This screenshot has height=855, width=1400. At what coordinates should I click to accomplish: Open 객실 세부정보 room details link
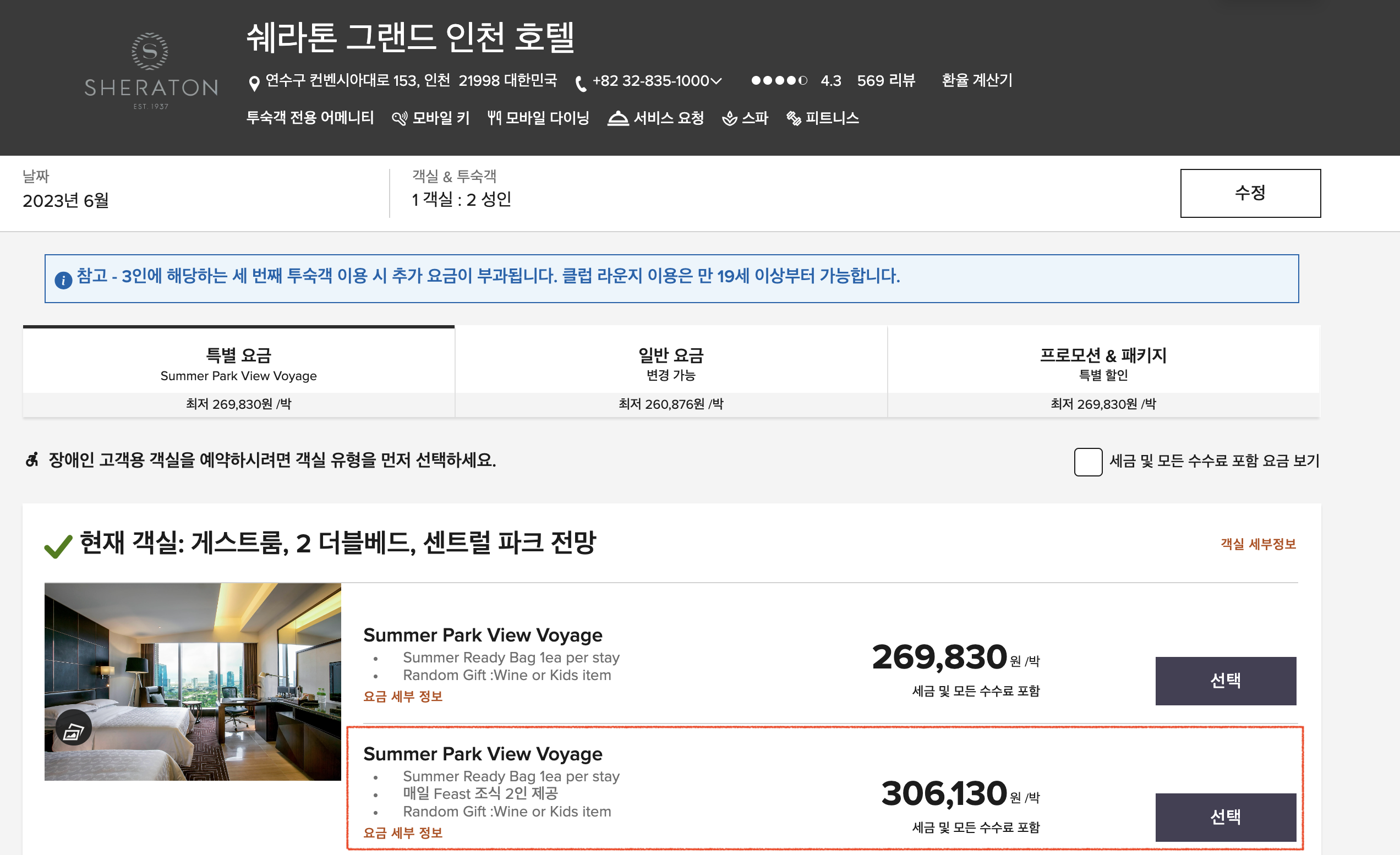point(1258,544)
